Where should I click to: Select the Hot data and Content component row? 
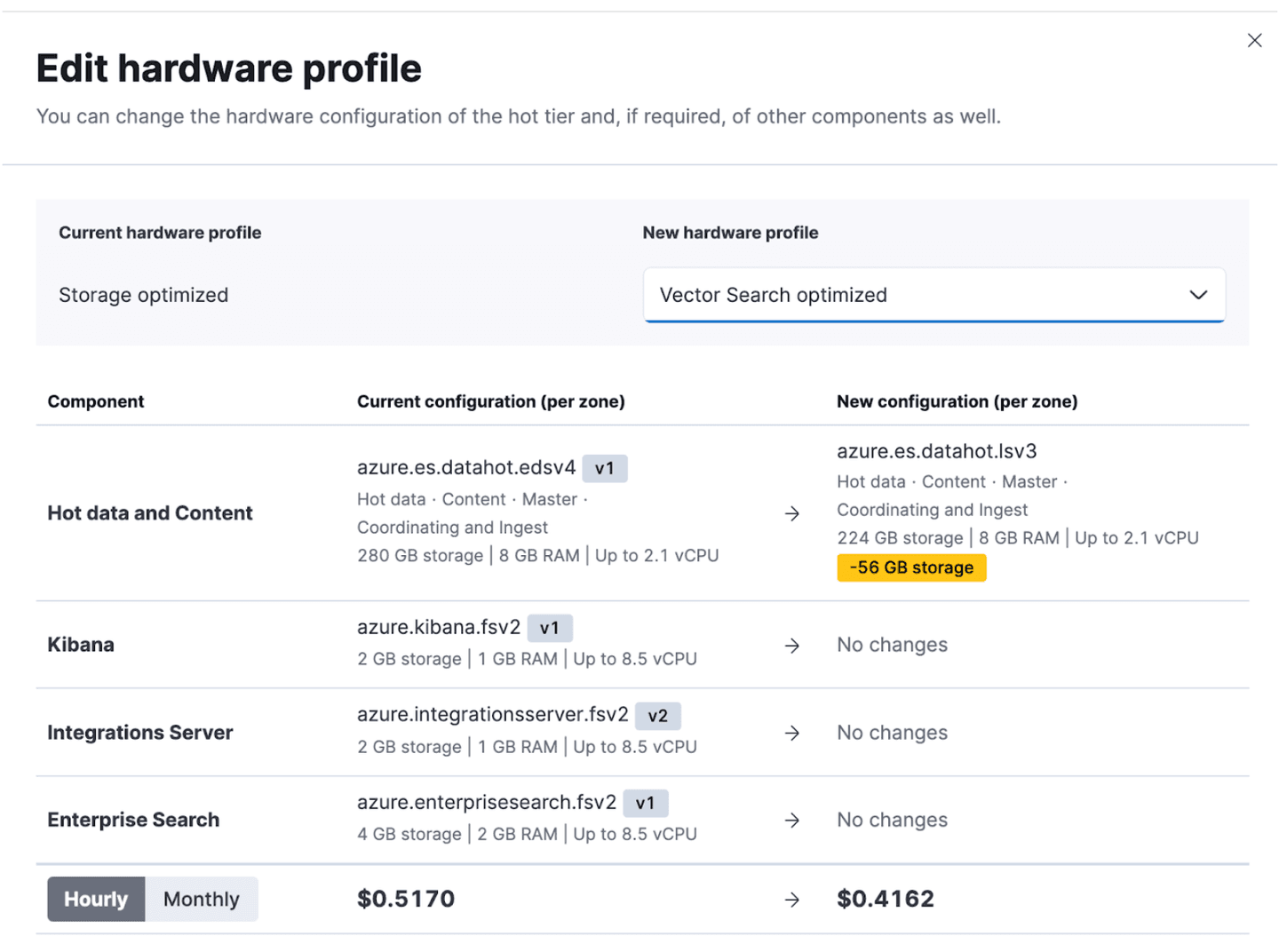(149, 512)
